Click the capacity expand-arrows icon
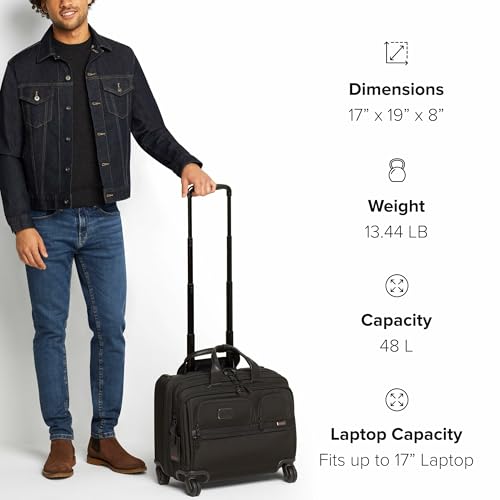The height and width of the screenshot is (500, 500). tap(397, 286)
